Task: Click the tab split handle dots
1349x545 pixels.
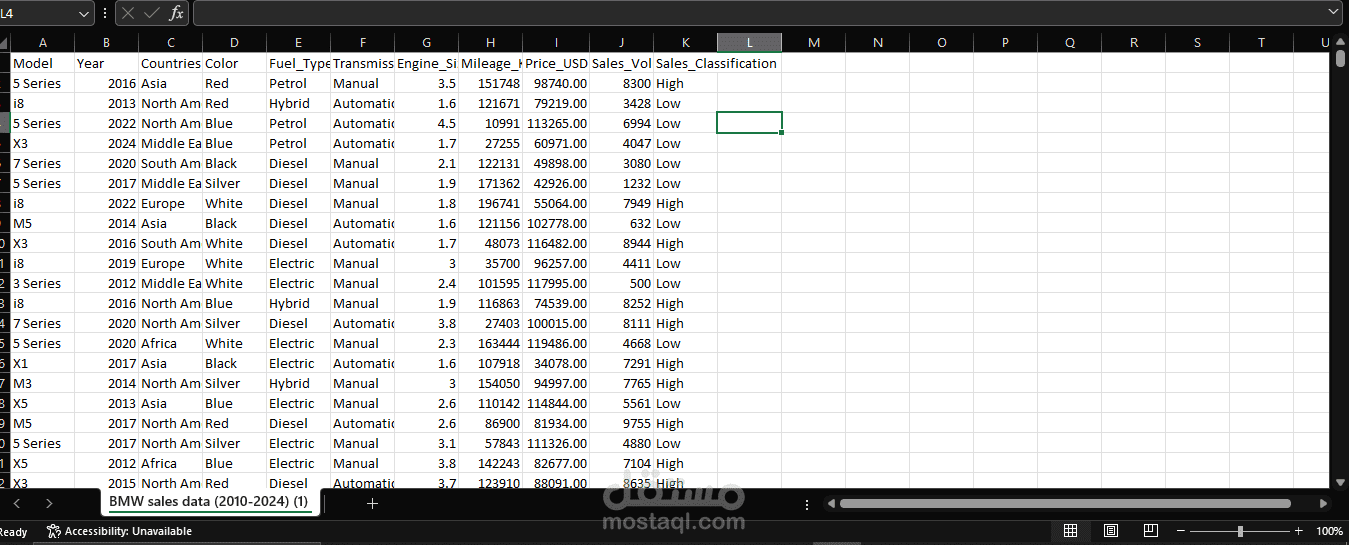Action: 807,504
